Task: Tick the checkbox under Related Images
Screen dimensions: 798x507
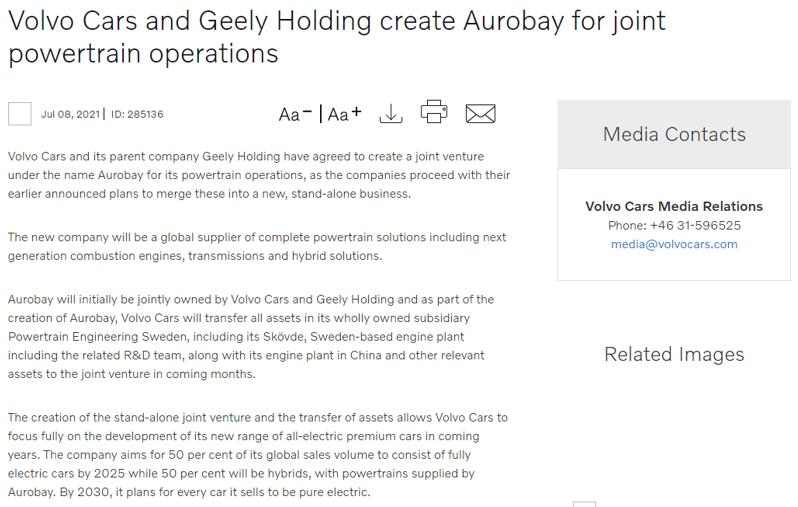Action: tap(584, 504)
